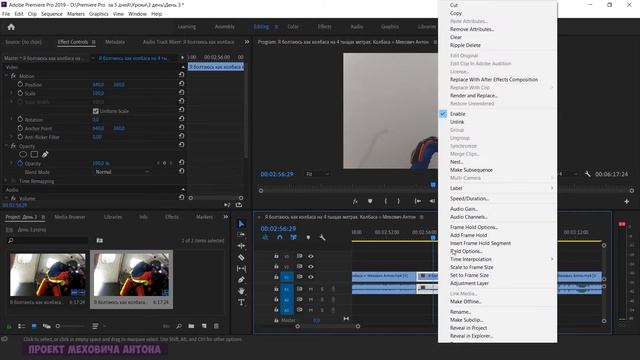Click Project panel thumbnail zoom slider
The width and height of the screenshot is (640, 360).
(69, 326)
